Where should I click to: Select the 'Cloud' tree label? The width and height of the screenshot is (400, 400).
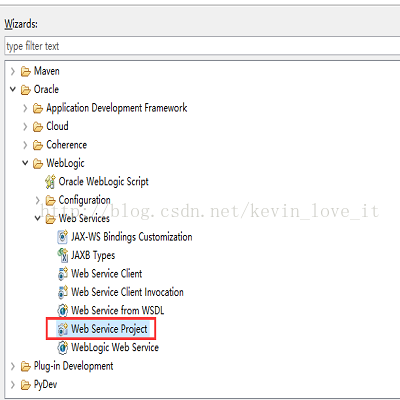[x=57, y=126]
